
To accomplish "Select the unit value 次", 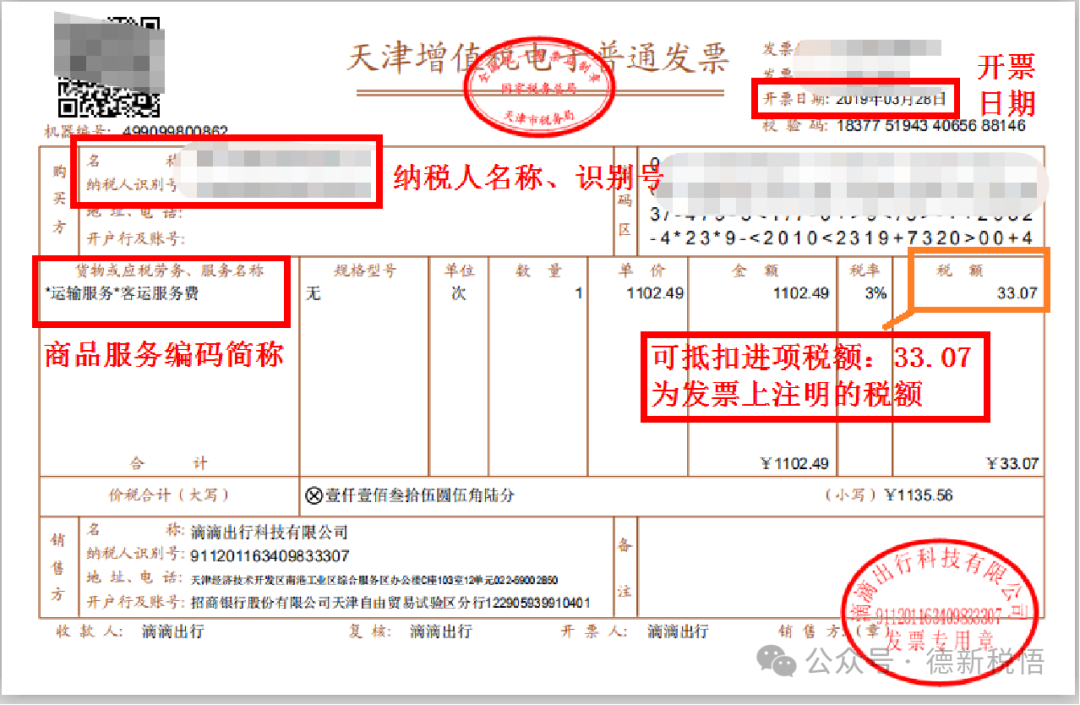I will click(459, 294).
